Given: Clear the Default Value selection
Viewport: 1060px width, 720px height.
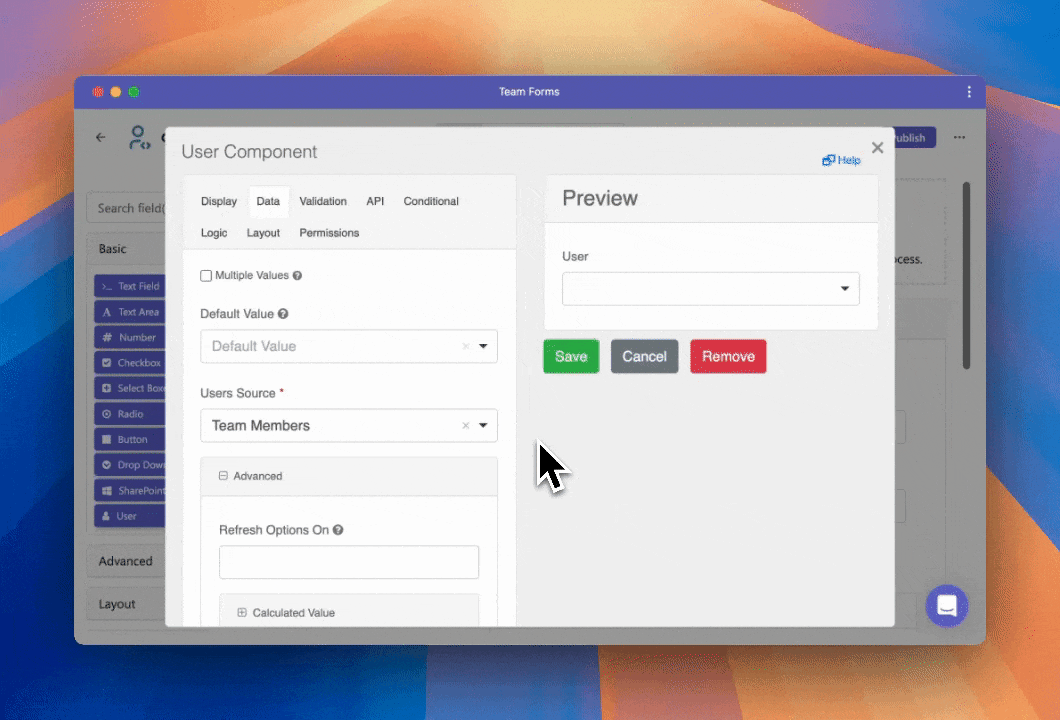Looking at the screenshot, I should coord(465,346).
